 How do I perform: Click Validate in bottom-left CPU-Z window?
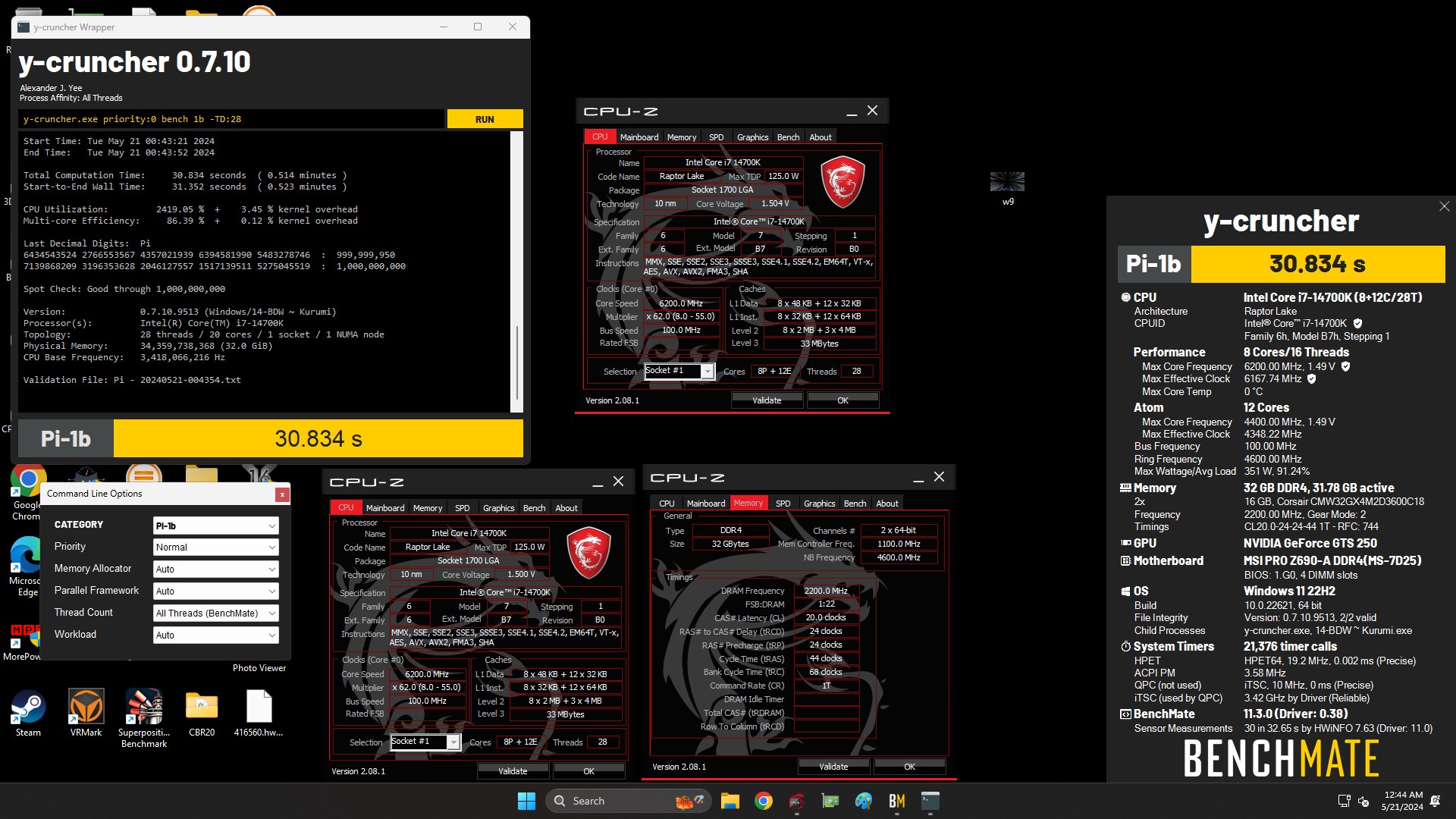513,771
